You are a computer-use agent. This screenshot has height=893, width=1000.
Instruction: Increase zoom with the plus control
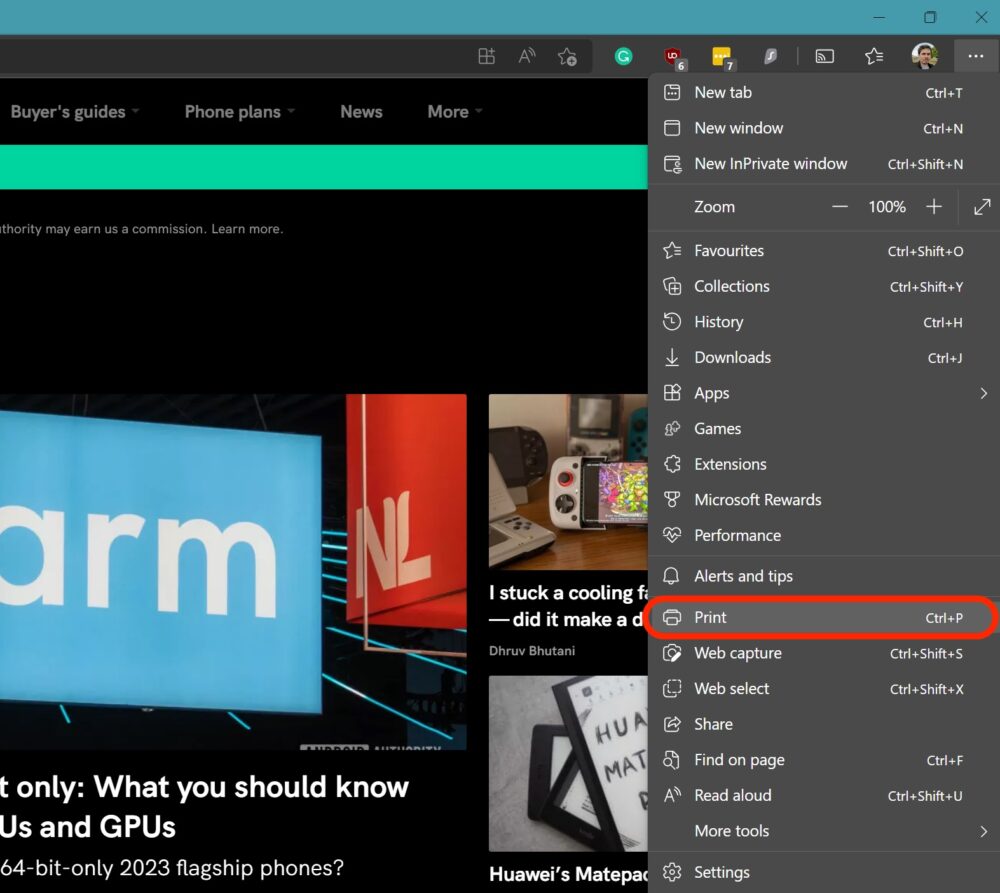point(933,207)
